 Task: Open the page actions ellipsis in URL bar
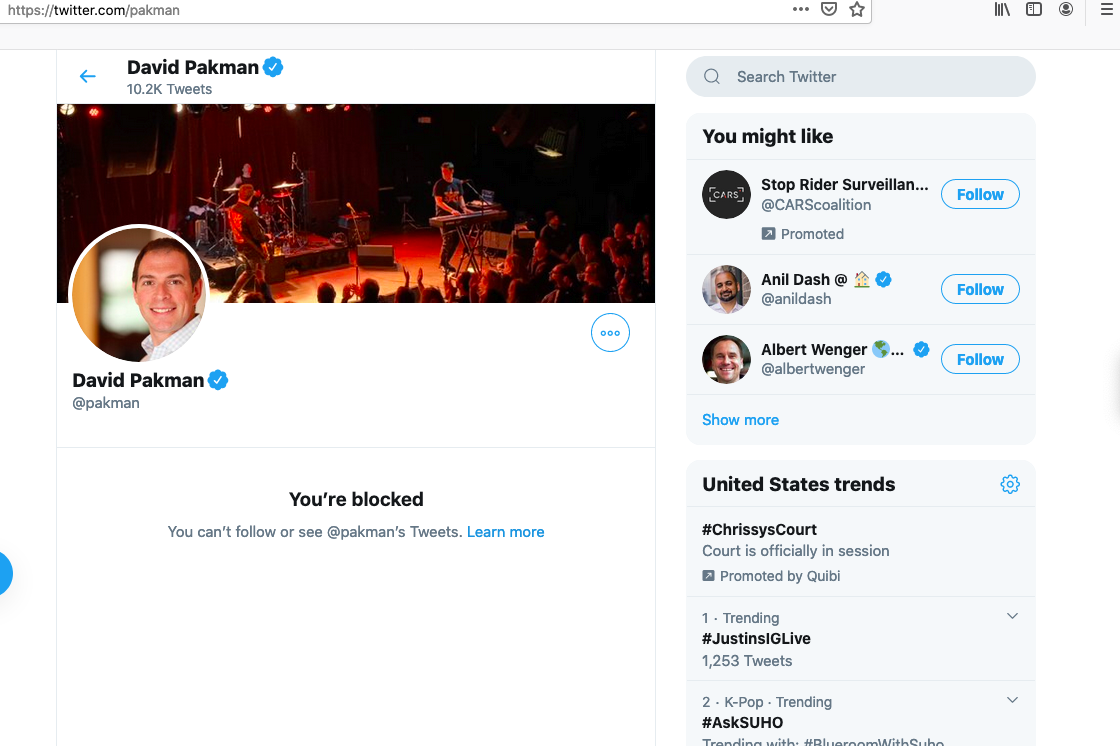[801, 9]
